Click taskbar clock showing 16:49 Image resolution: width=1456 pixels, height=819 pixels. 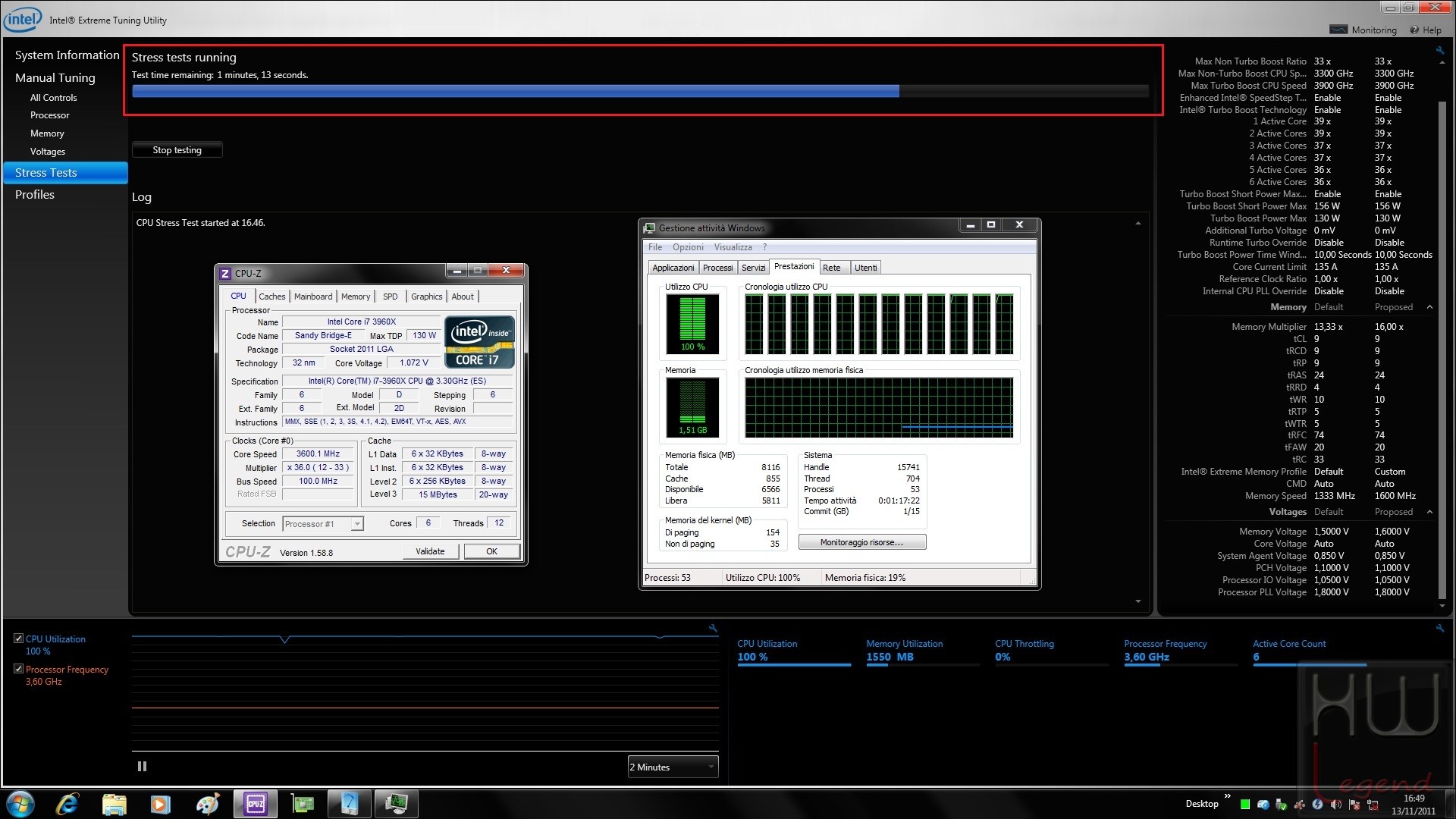pyautogui.click(x=1414, y=805)
